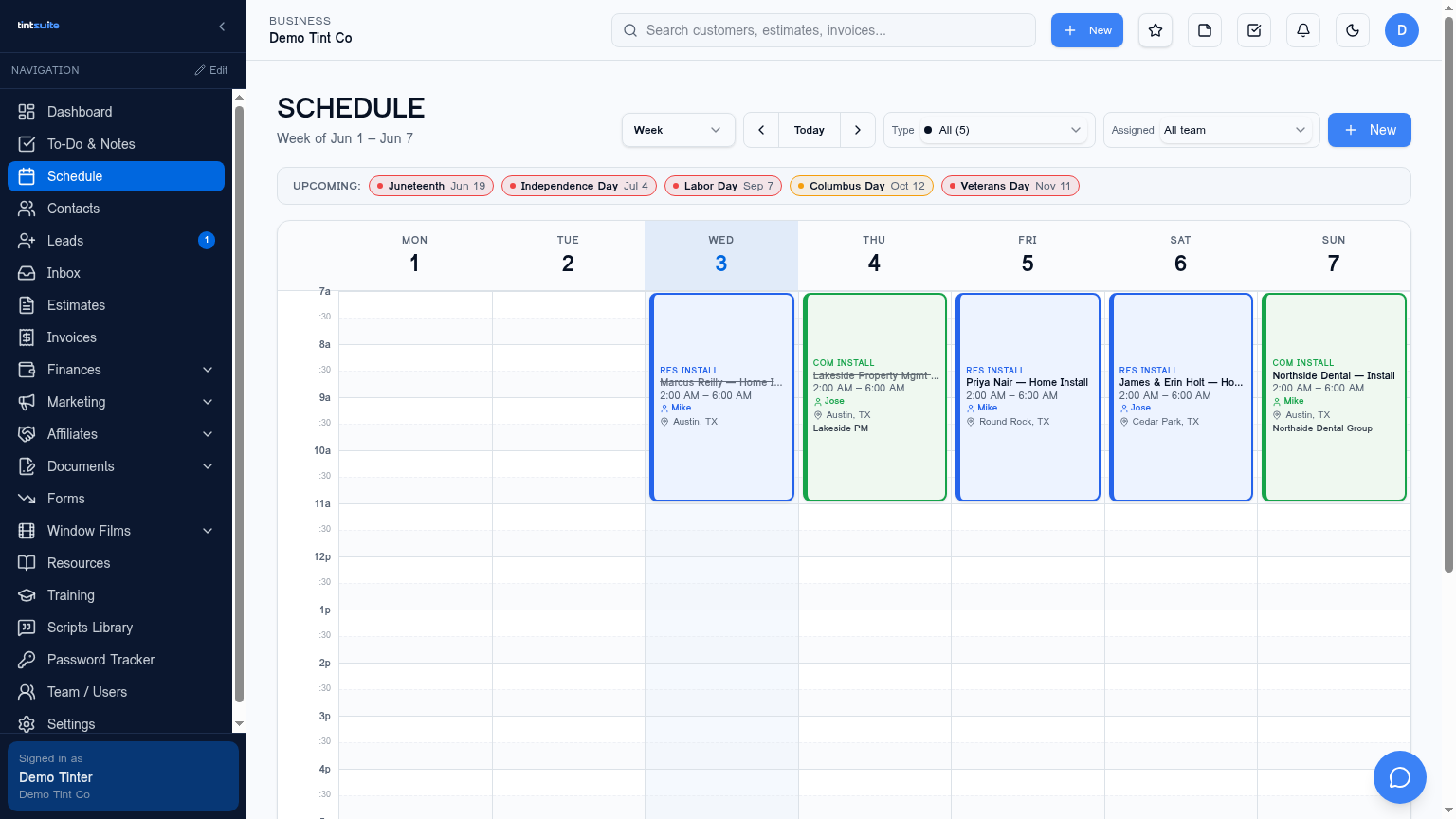
Task: Open Marcus Reilly Home Install event
Action: tap(721, 397)
